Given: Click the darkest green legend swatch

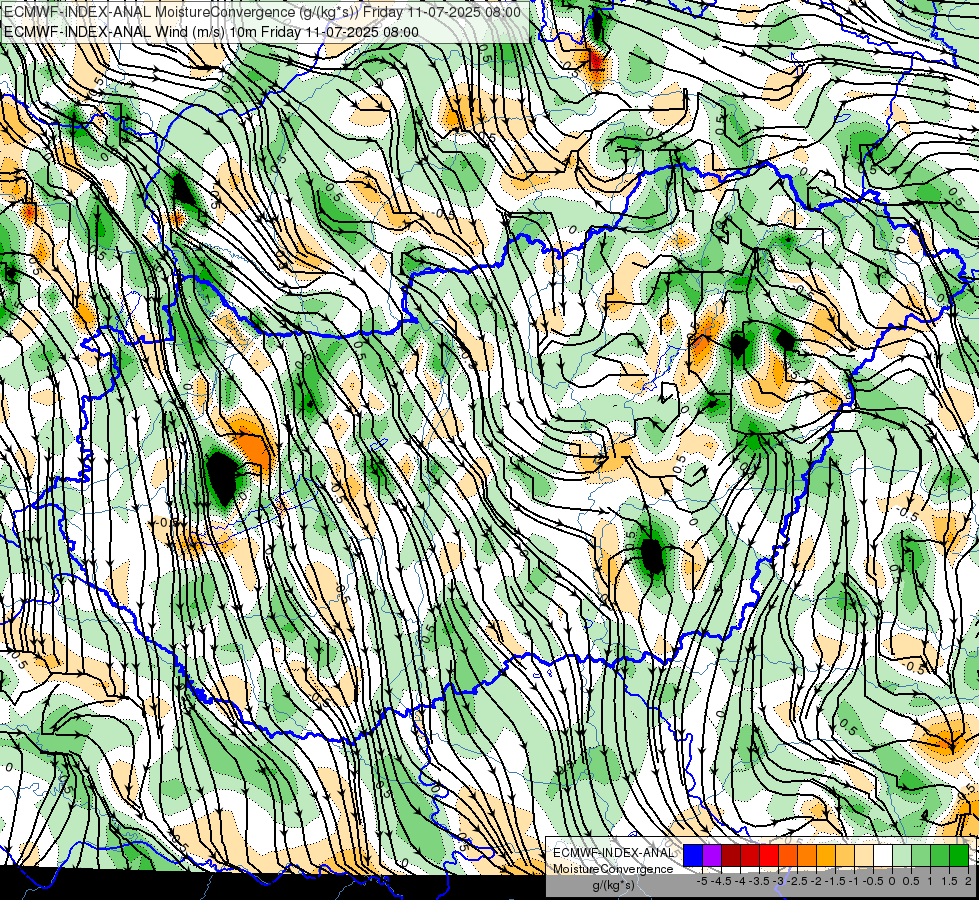Looking at the screenshot, I should (x=959, y=855).
